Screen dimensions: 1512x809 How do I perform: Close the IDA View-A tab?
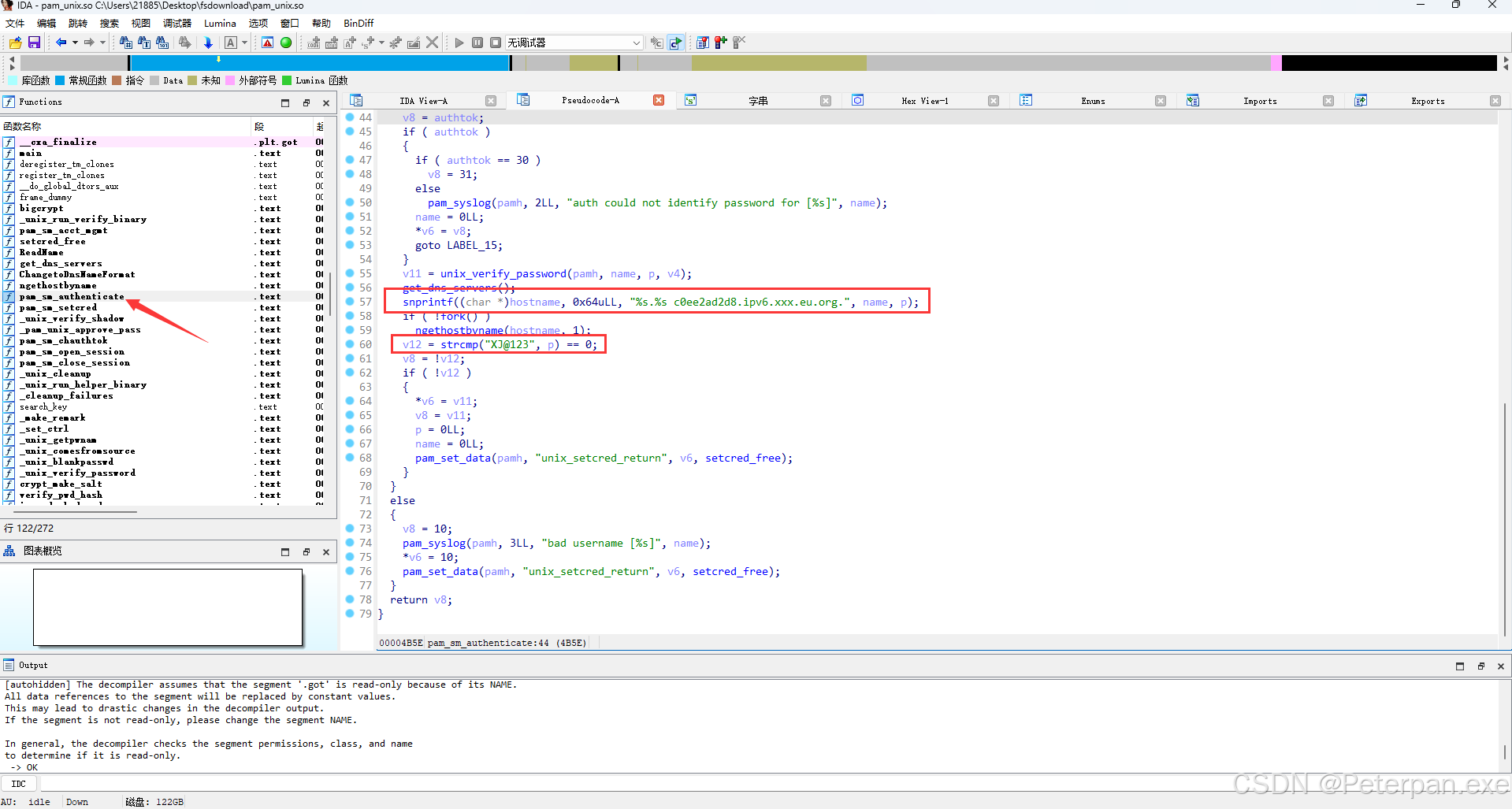tap(491, 101)
